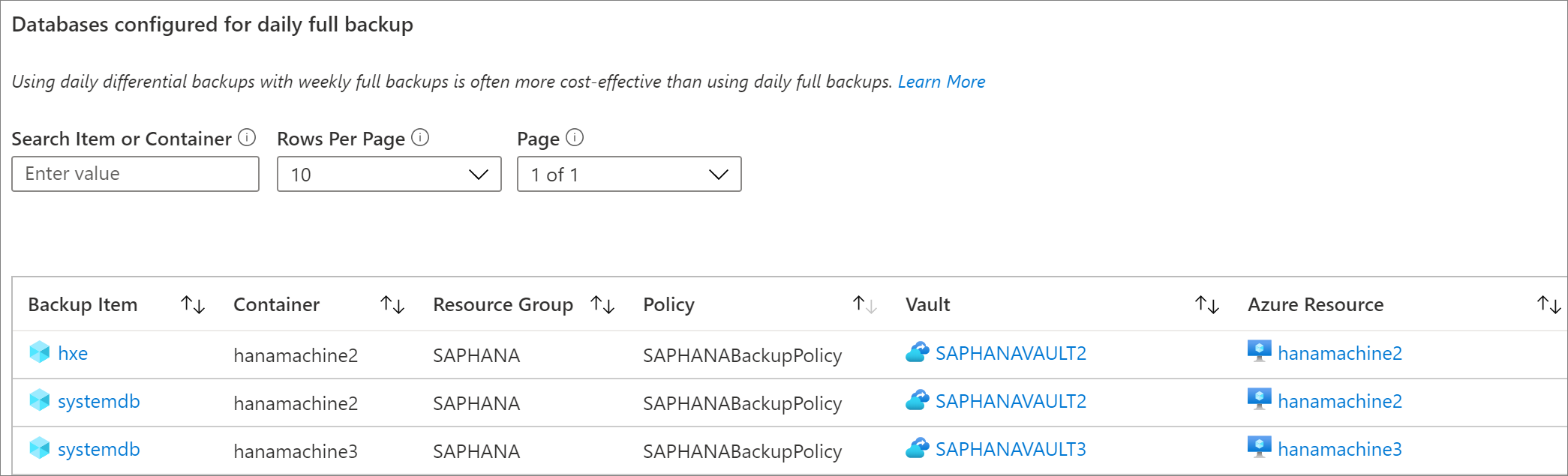1568x476 pixels.
Task: Open the hxe backup item
Action: click(x=73, y=354)
